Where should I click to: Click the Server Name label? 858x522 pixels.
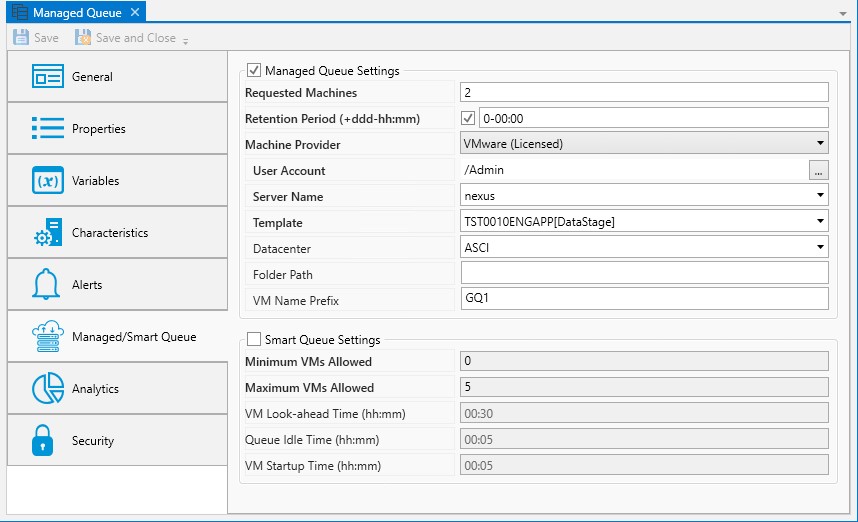coord(287,196)
